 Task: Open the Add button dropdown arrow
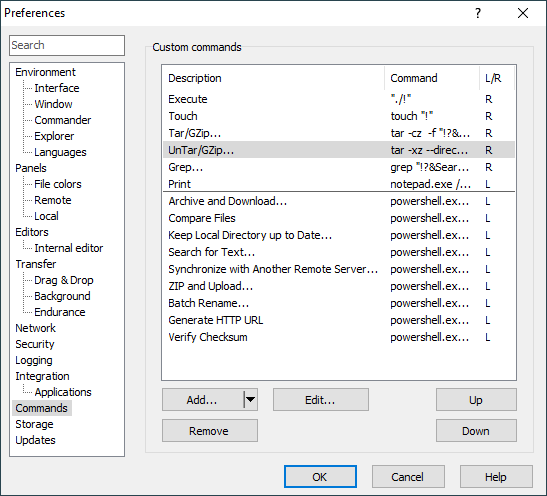click(x=250, y=400)
